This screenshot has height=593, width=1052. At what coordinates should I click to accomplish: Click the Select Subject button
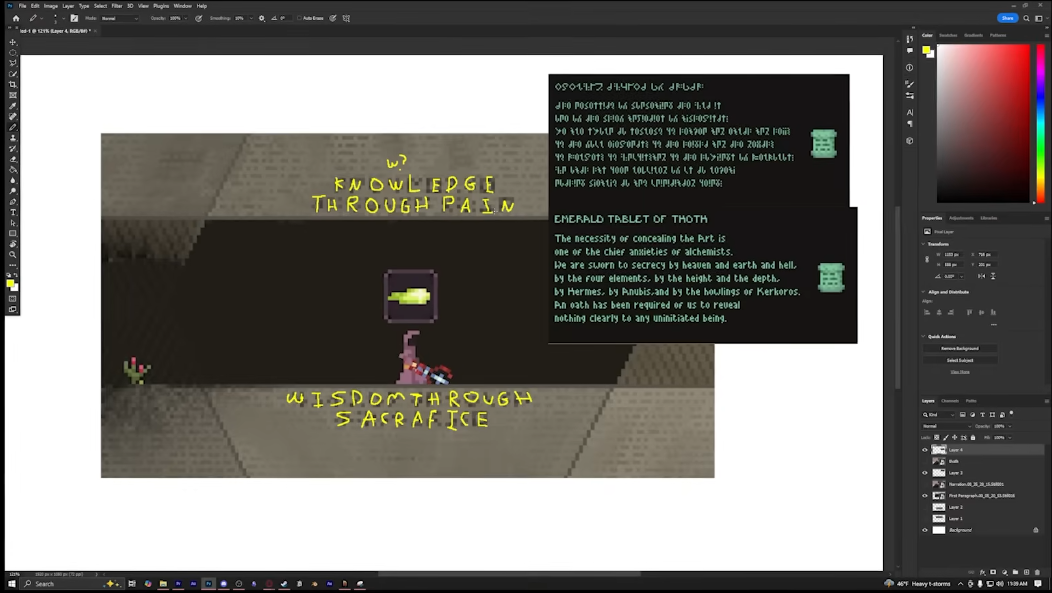coord(959,360)
